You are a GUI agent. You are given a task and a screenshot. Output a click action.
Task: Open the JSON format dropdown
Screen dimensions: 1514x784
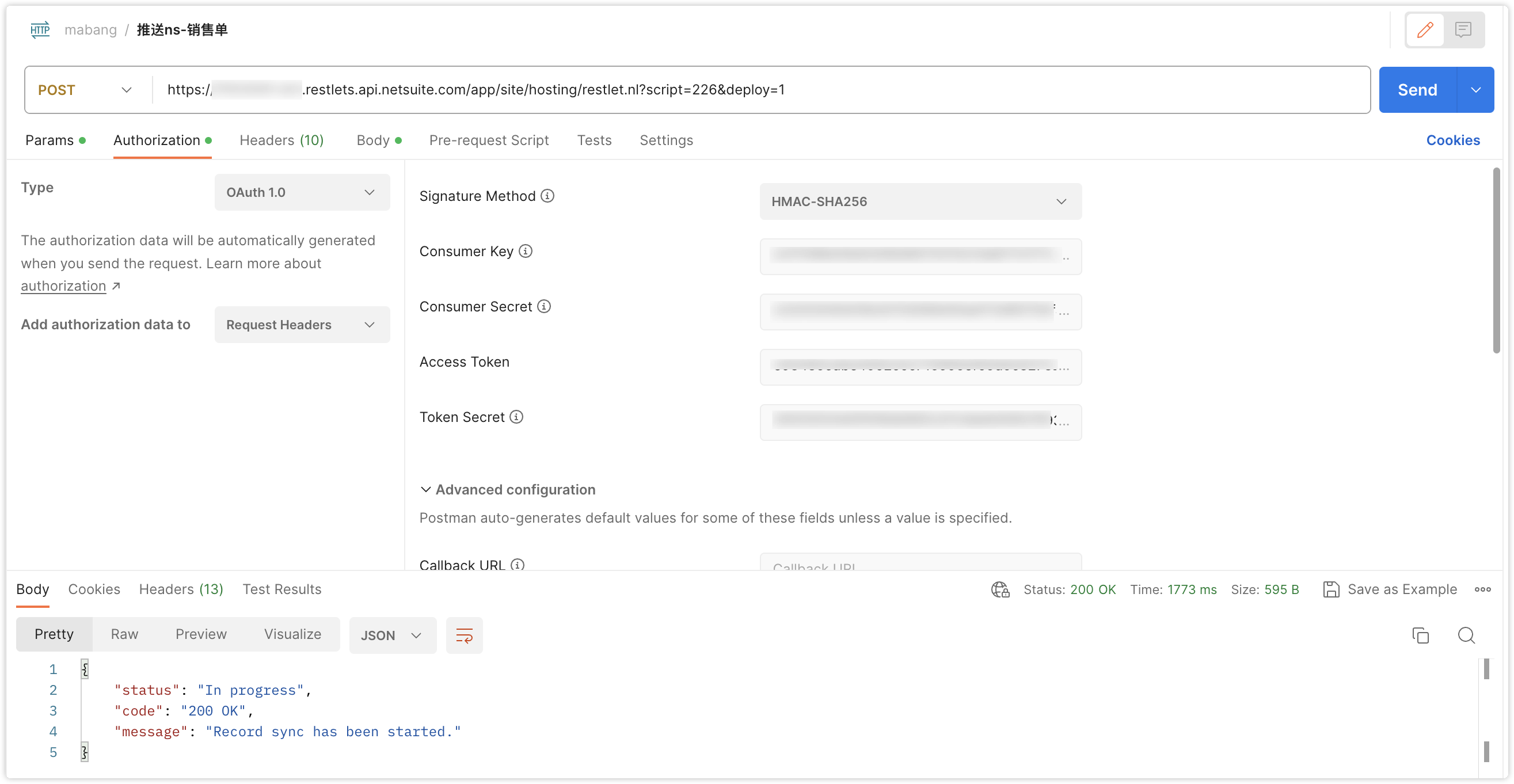[x=393, y=635]
